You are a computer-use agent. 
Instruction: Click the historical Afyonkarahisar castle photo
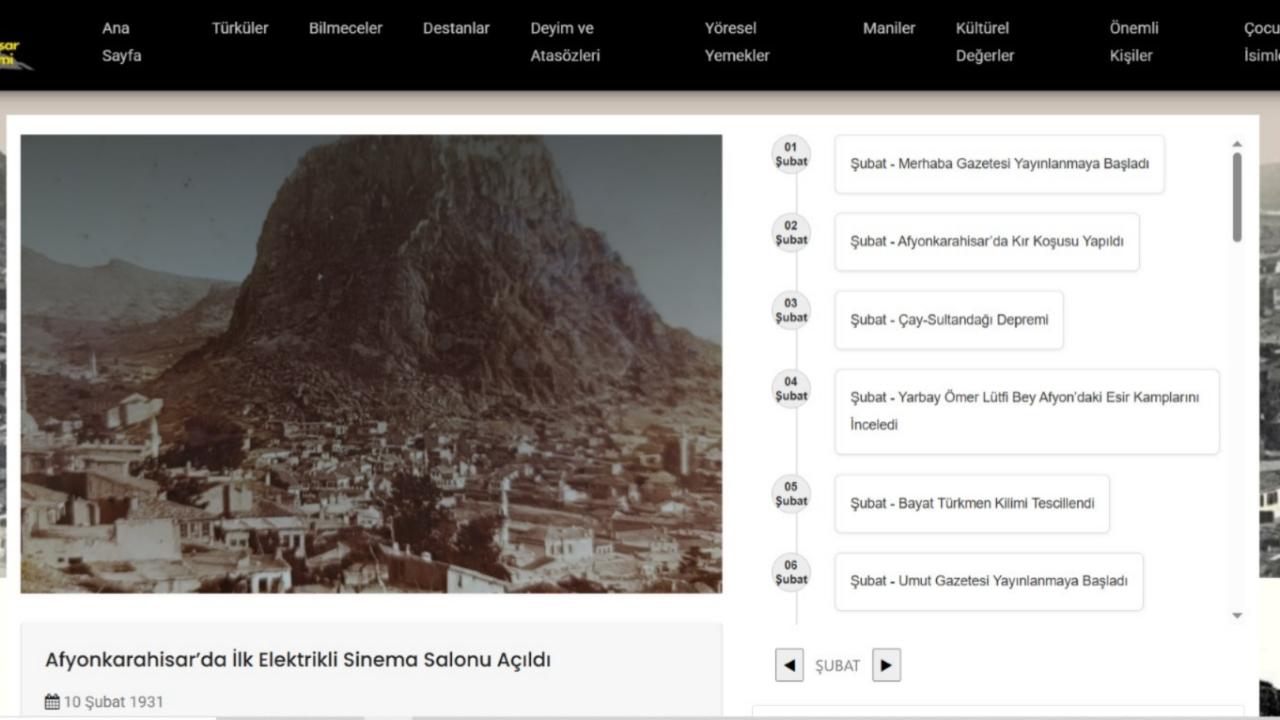[x=371, y=365]
